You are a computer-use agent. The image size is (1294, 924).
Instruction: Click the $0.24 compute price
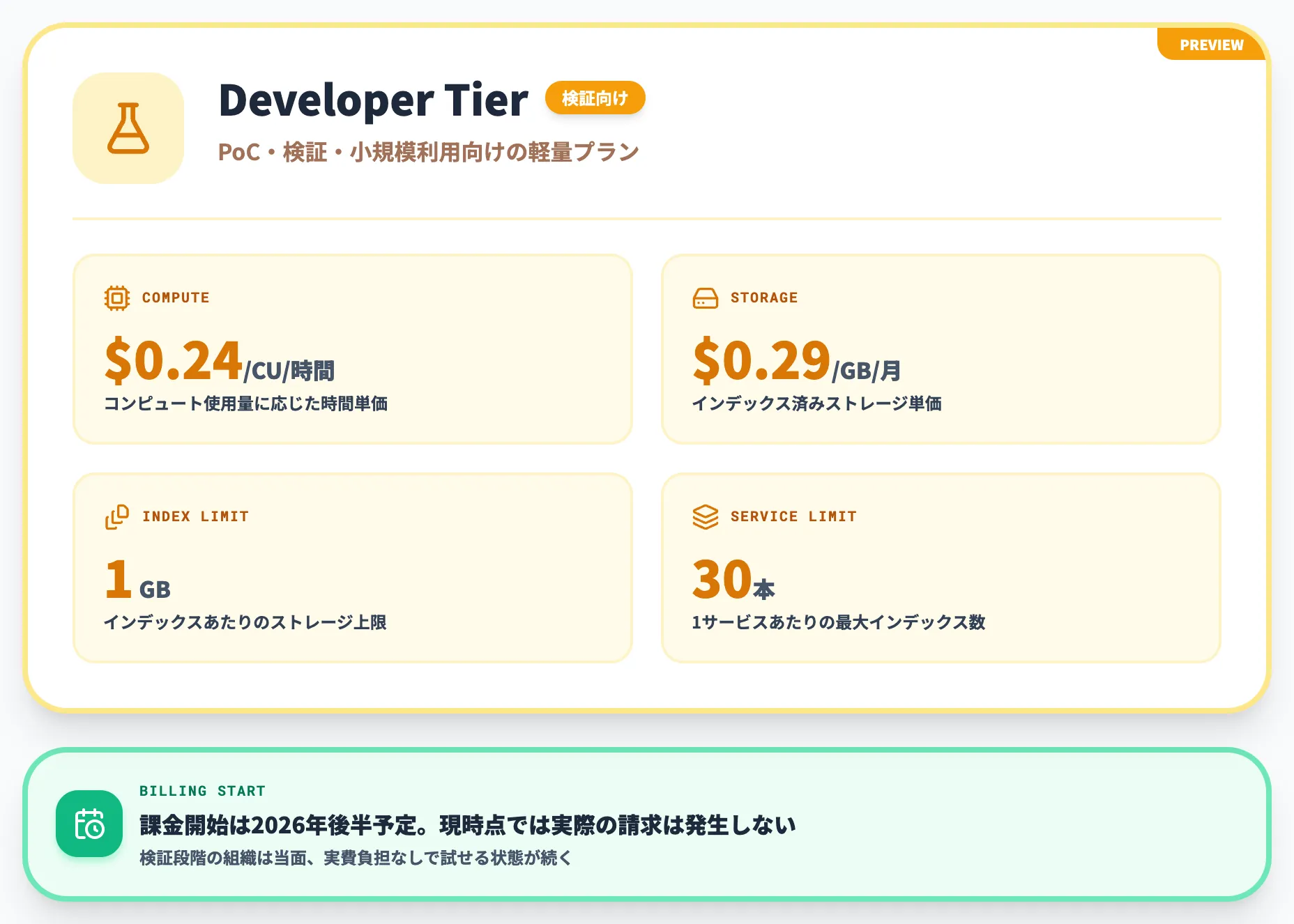tap(173, 360)
